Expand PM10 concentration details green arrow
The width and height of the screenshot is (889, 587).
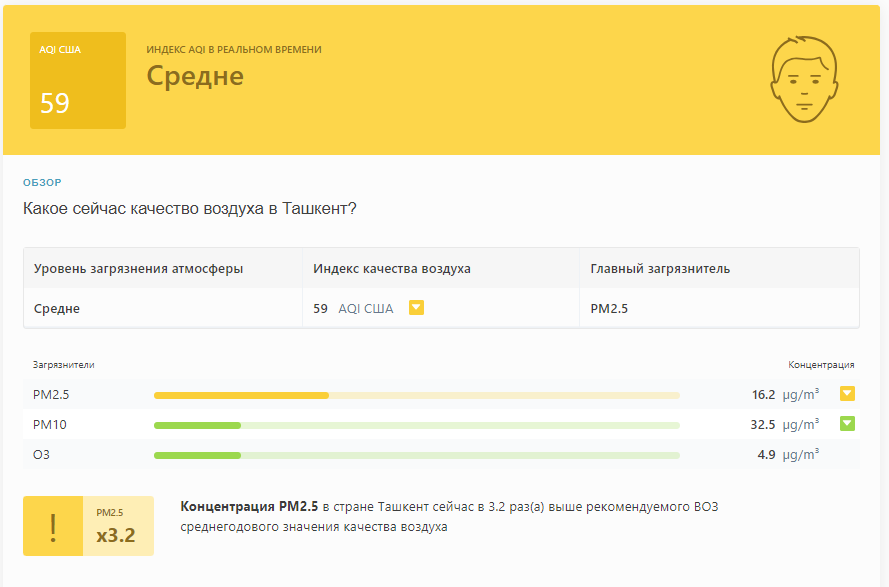coord(847,424)
